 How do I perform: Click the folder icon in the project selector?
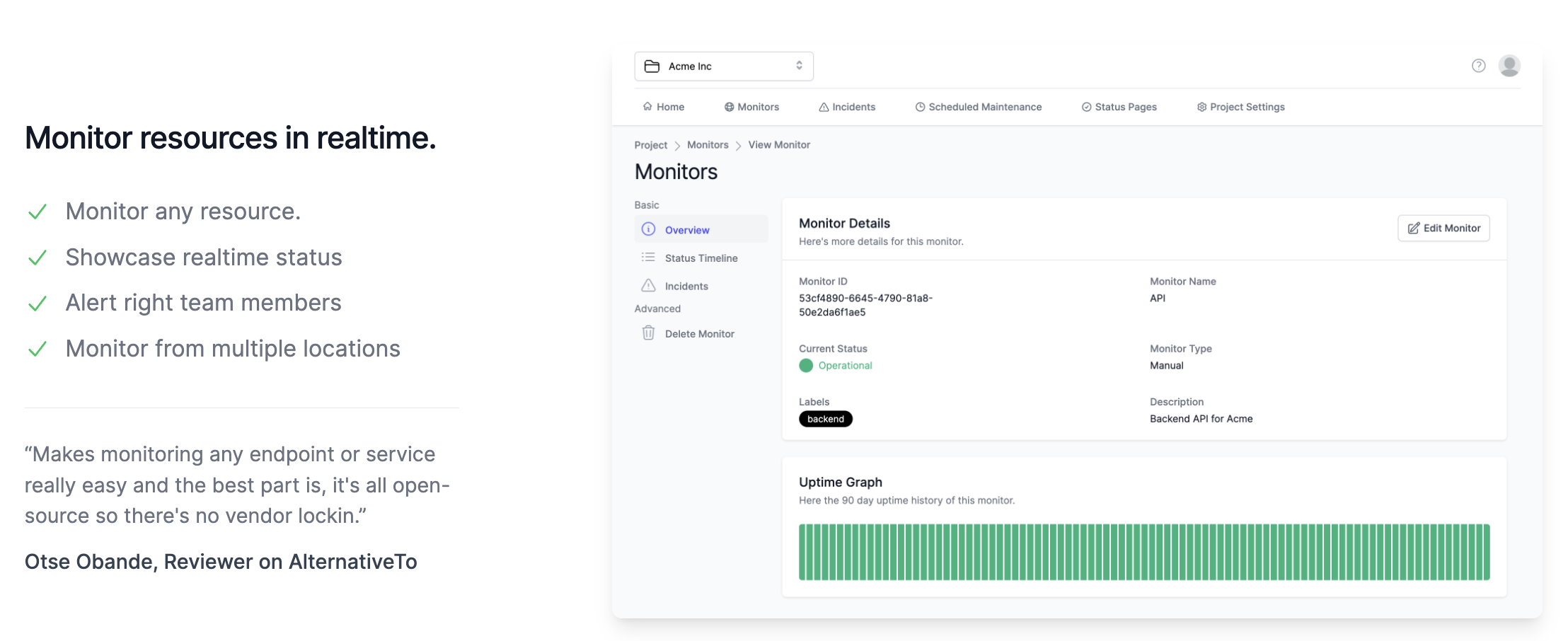click(652, 65)
